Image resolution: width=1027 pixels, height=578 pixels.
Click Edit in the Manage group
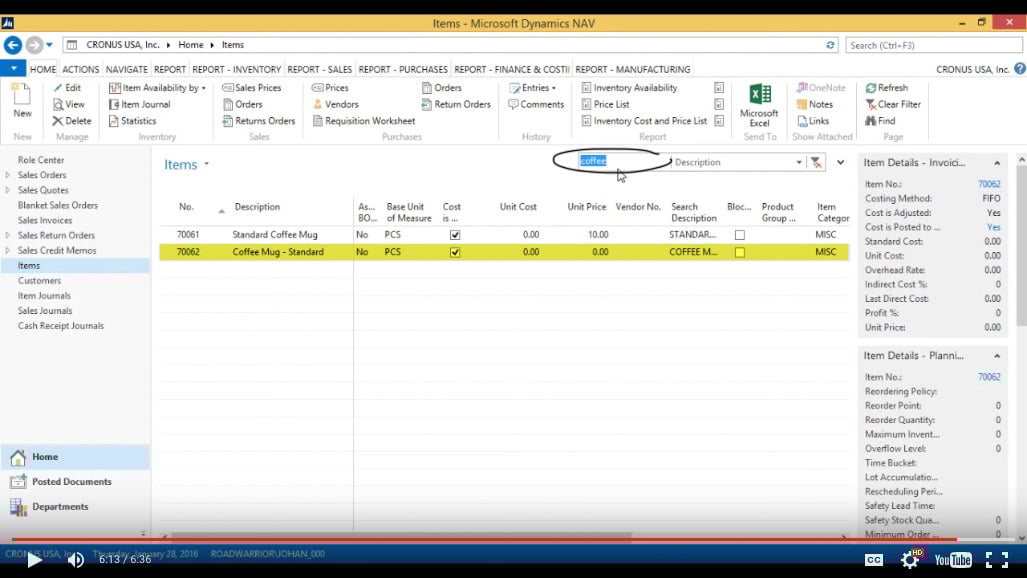[x=67, y=88]
